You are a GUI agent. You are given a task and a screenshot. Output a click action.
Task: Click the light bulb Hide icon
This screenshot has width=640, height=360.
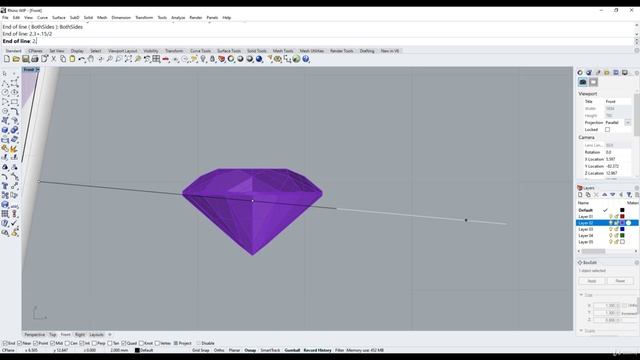coord(203,59)
